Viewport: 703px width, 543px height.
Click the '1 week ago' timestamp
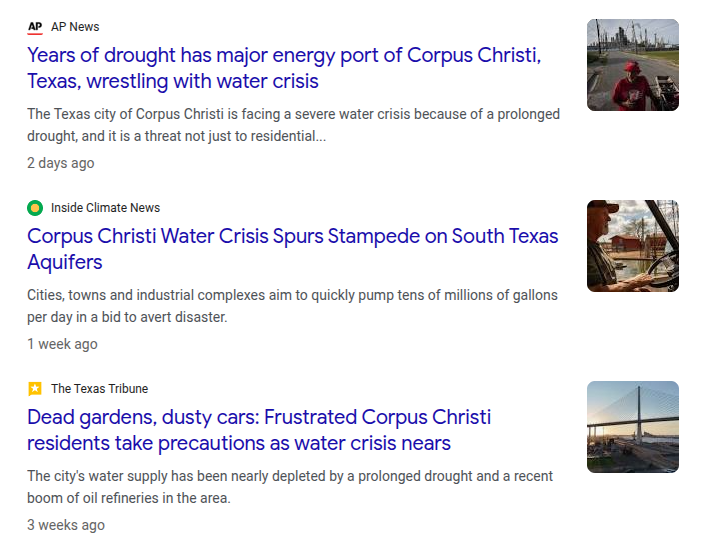[x=62, y=344]
